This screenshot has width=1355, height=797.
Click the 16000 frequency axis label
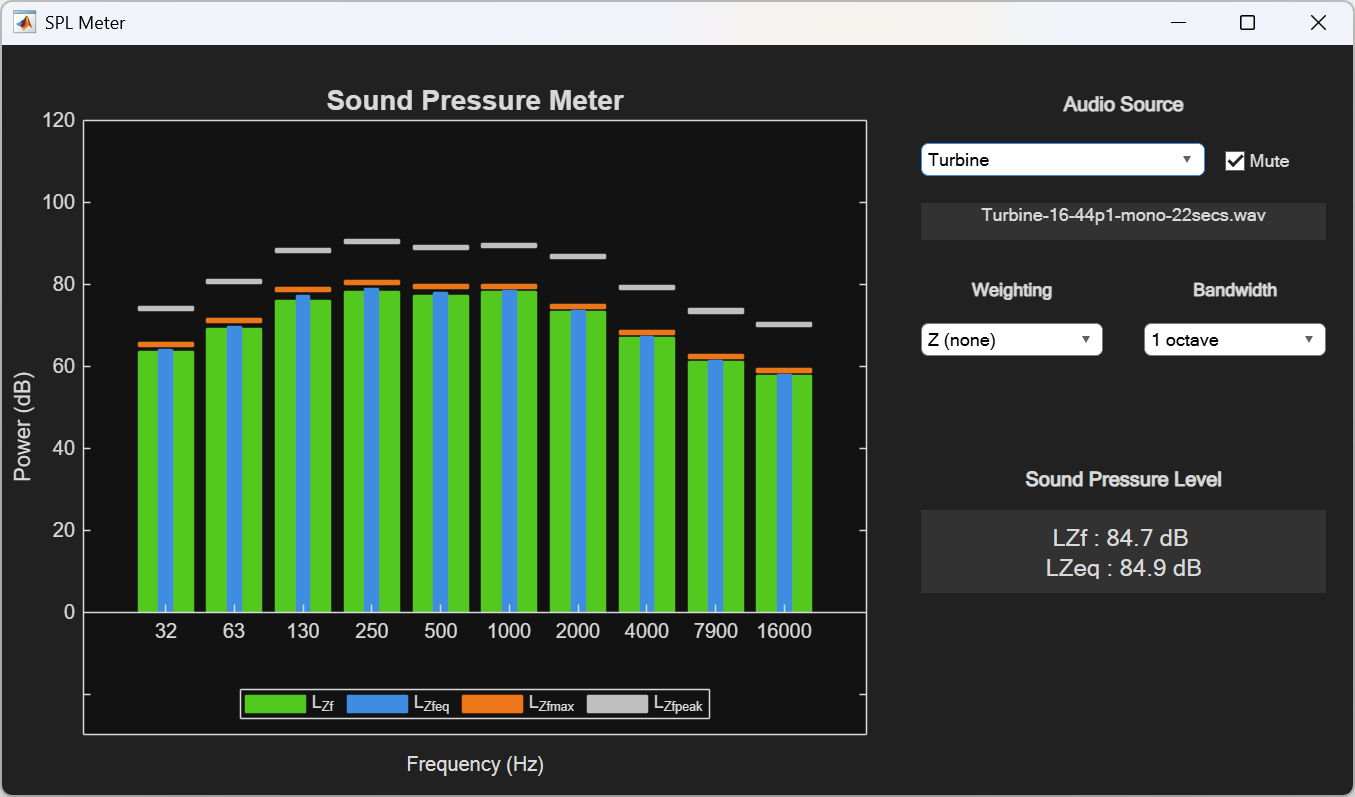pos(784,632)
